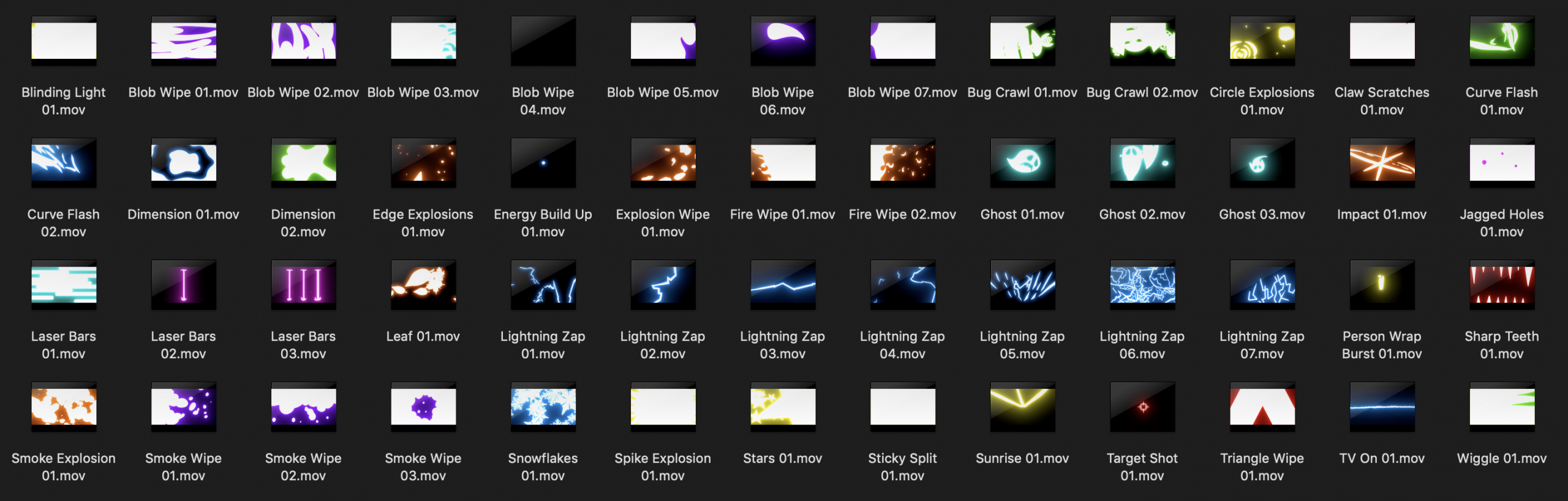
Task: Click the Wiggle 01.mov file label
Action: [1501, 458]
